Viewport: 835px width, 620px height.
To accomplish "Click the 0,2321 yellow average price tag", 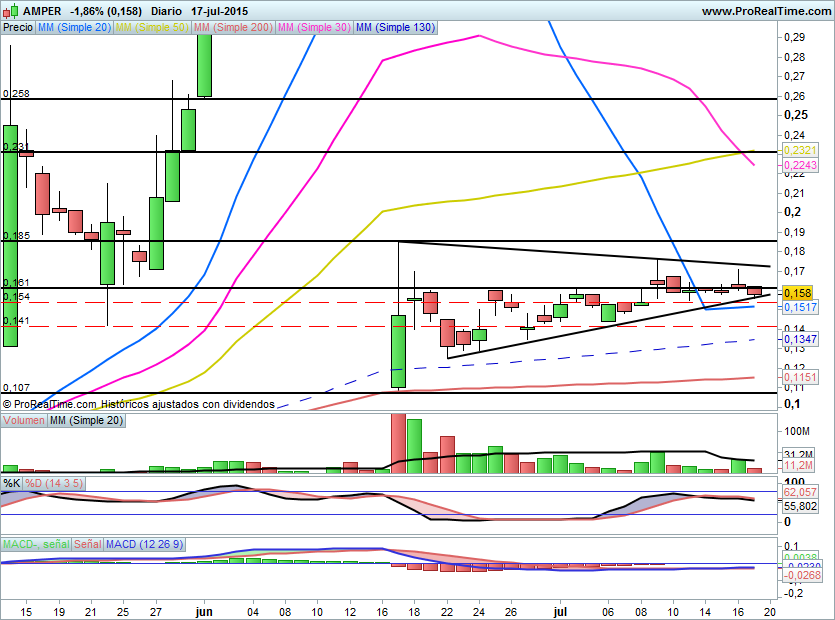I will [798, 149].
